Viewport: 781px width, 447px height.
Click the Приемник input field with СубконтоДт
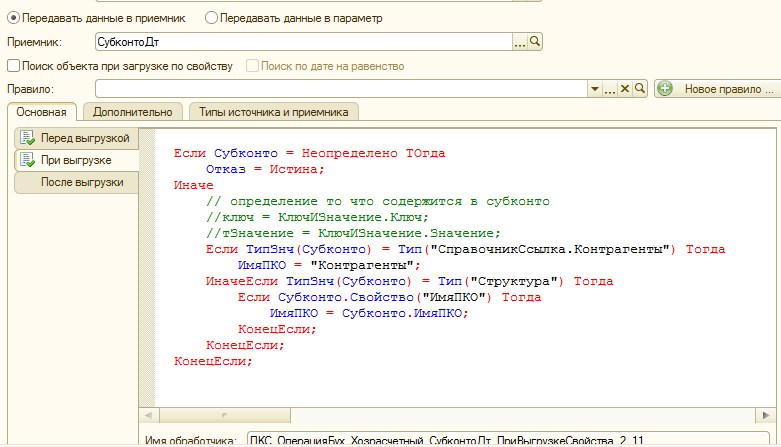pyautogui.click(x=303, y=42)
